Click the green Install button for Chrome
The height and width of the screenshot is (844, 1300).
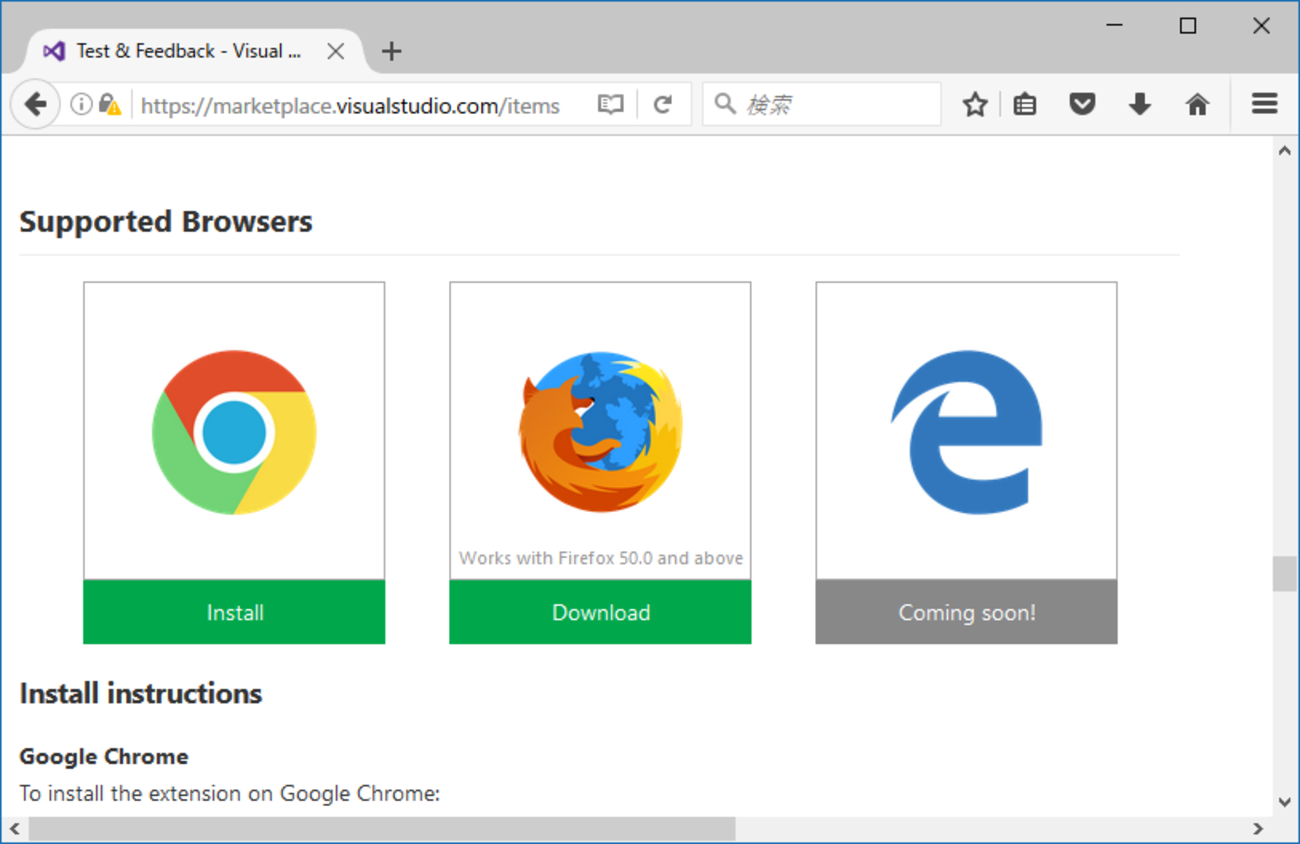(x=234, y=612)
